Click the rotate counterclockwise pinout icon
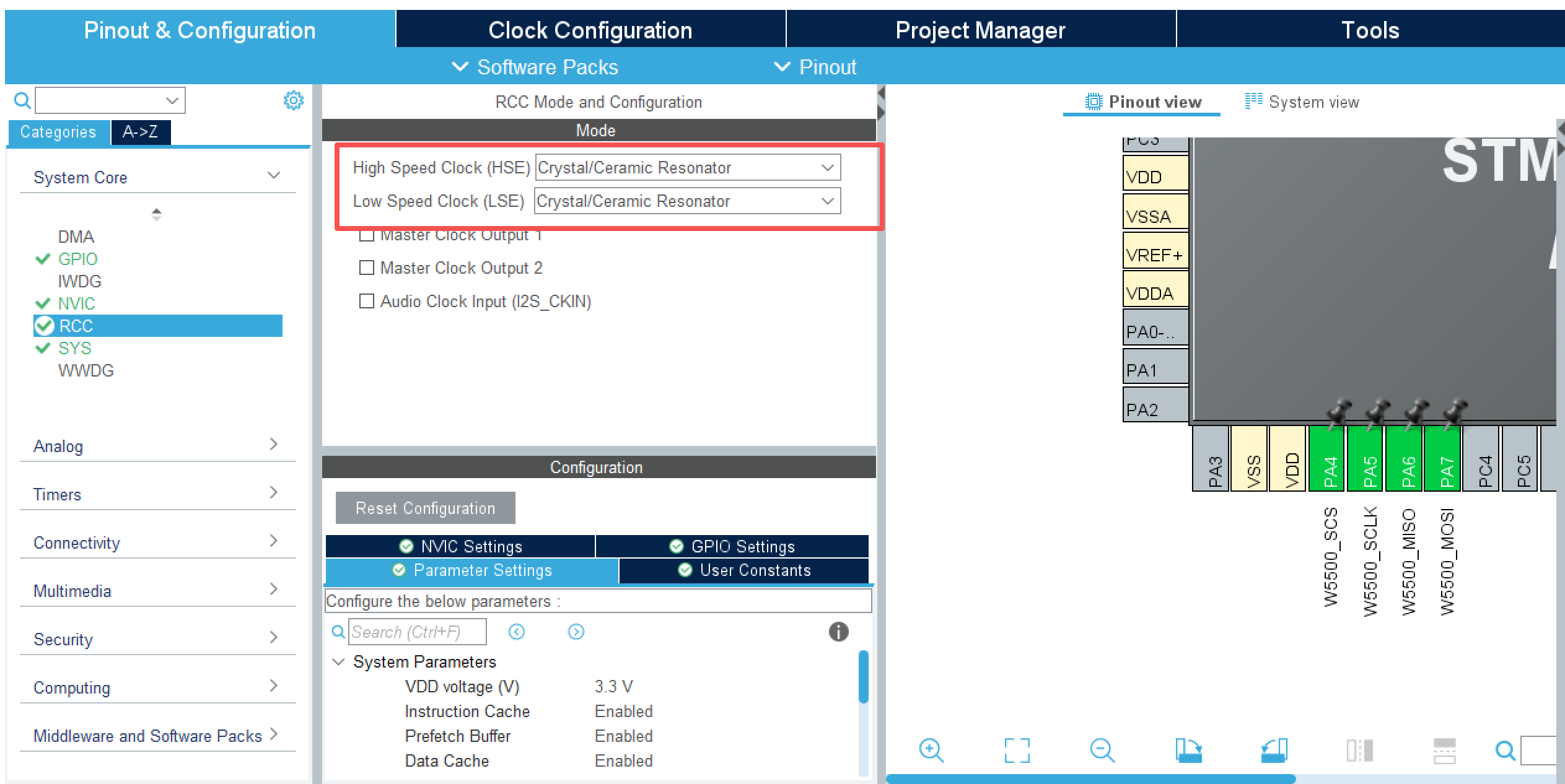The height and width of the screenshot is (784, 1565). (1274, 750)
